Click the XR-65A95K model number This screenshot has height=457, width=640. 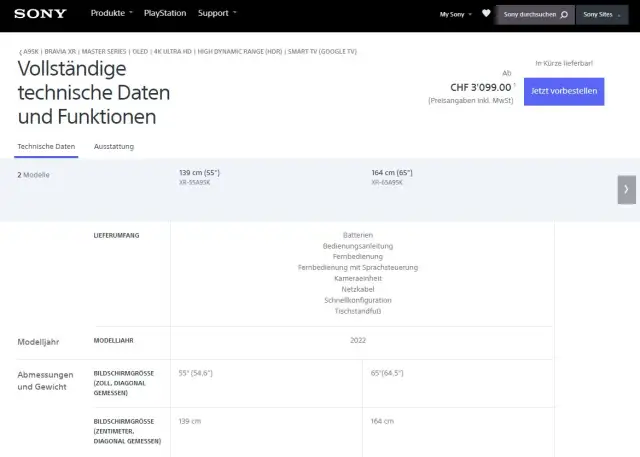point(387,182)
